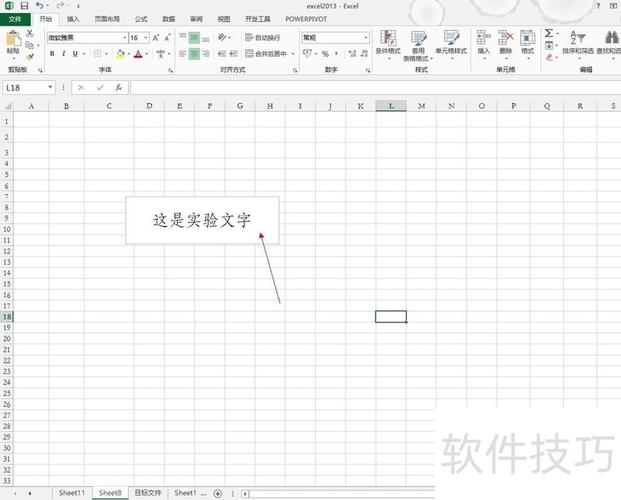Toggle Center horizontal alignment
Image resolution: width=621 pixels, height=500 pixels.
click(194, 53)
